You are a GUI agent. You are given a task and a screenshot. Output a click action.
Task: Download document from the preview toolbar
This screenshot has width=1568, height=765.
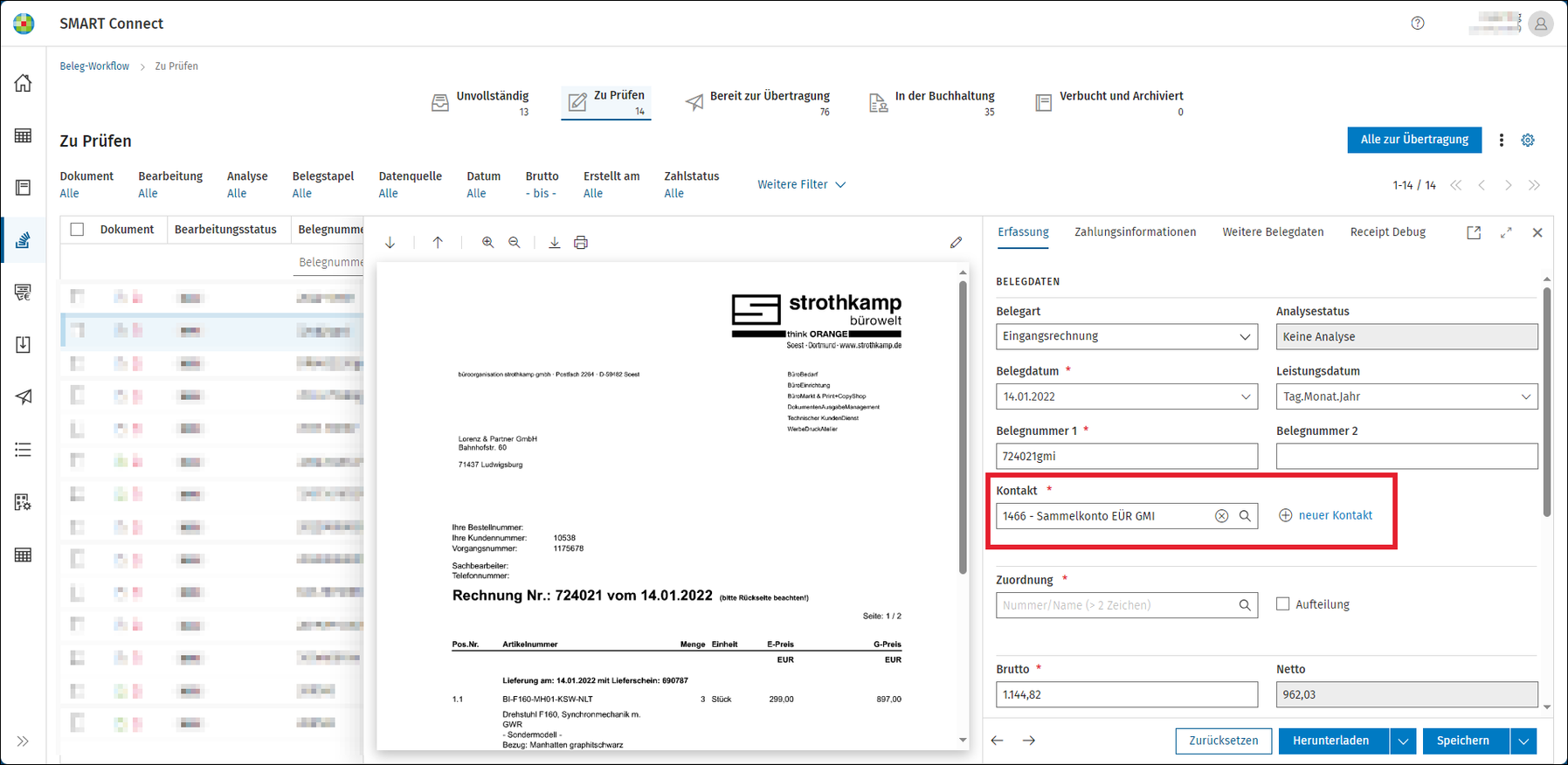coord(554,243)
